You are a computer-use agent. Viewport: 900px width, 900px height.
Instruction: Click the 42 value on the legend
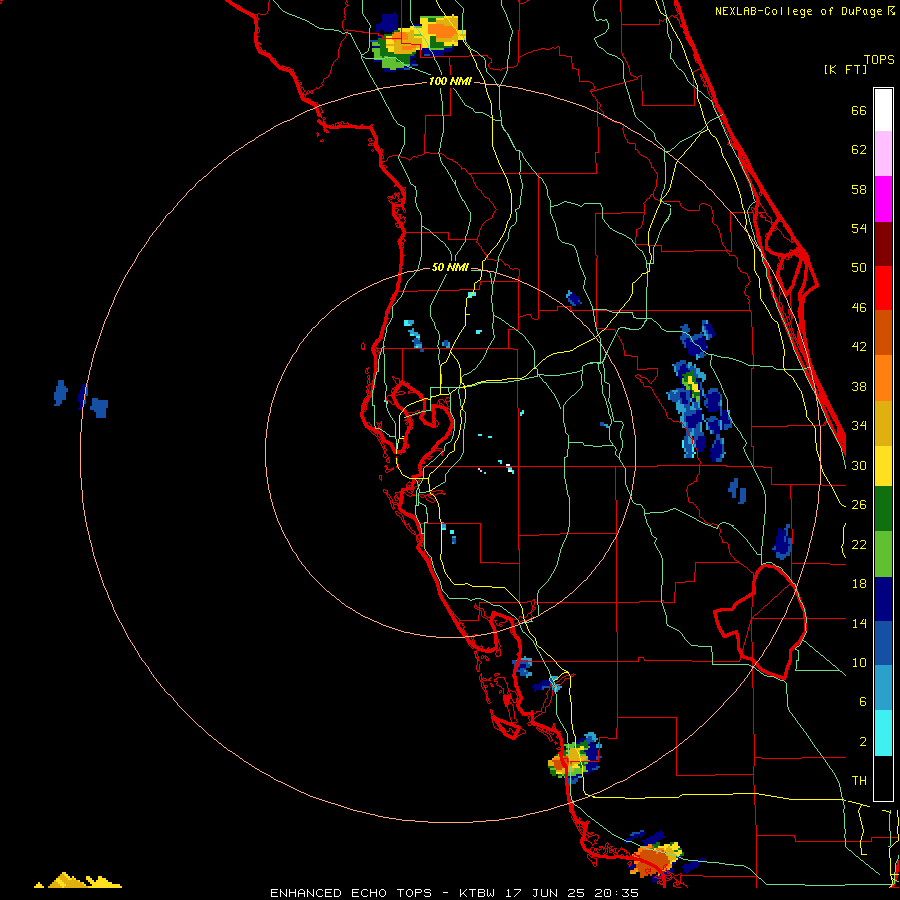859,347
